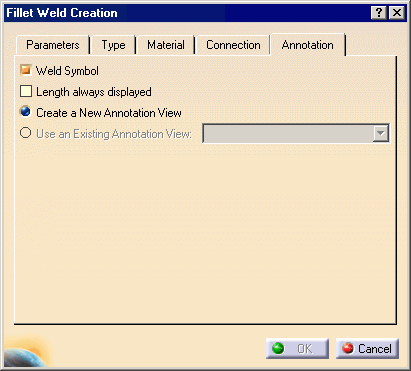Open the Type tab
Image resolution: width=411 pixels, height=371 pixels.
[x=113, y=45]
